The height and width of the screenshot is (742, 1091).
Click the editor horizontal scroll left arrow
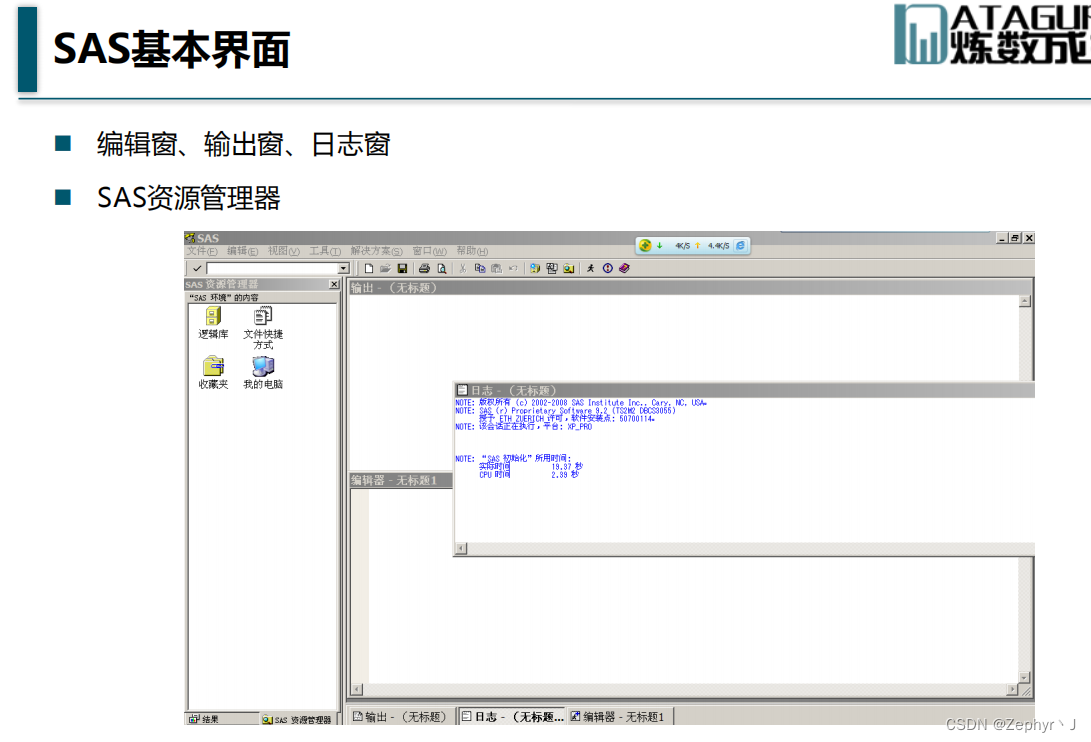(357, 690)
